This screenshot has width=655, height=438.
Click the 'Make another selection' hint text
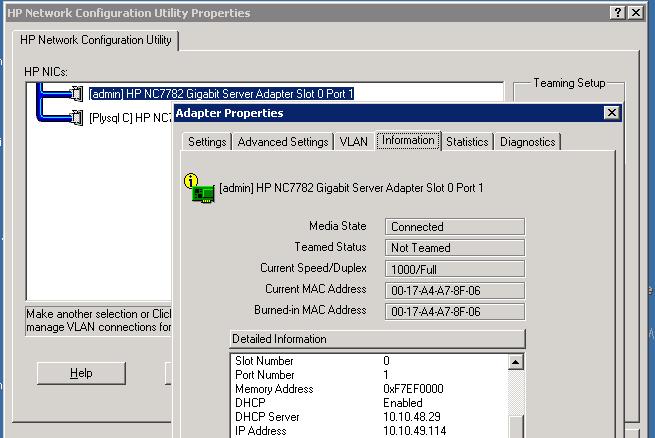[x=99, y=320]
